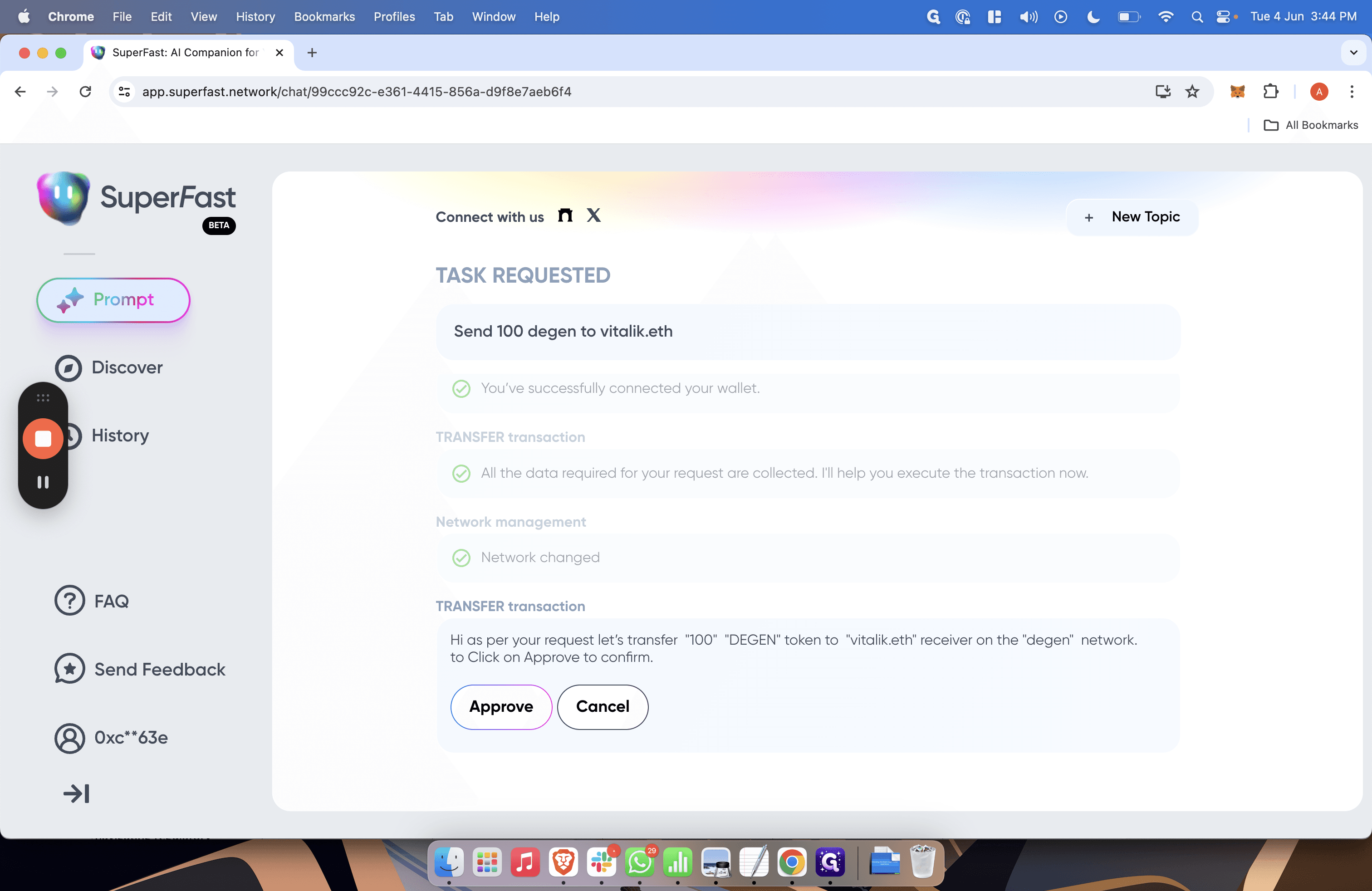This screenshot has width=1372, height=891.
Task: Click the 'Send 100 degen to vitalik.eth' text
Action: (x=563, y=331)
